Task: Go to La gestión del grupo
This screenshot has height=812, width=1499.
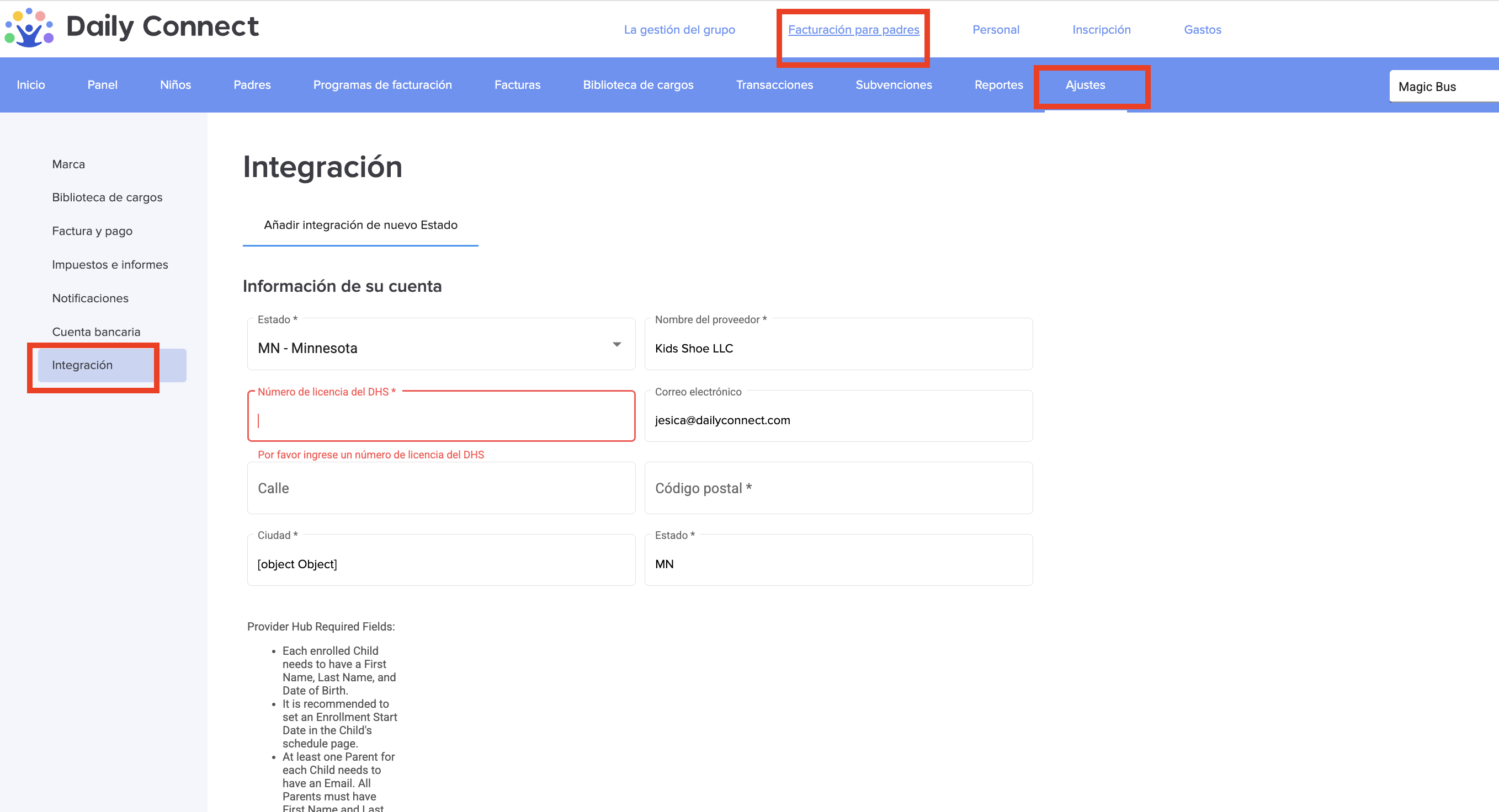Action: tap(679, 30)
